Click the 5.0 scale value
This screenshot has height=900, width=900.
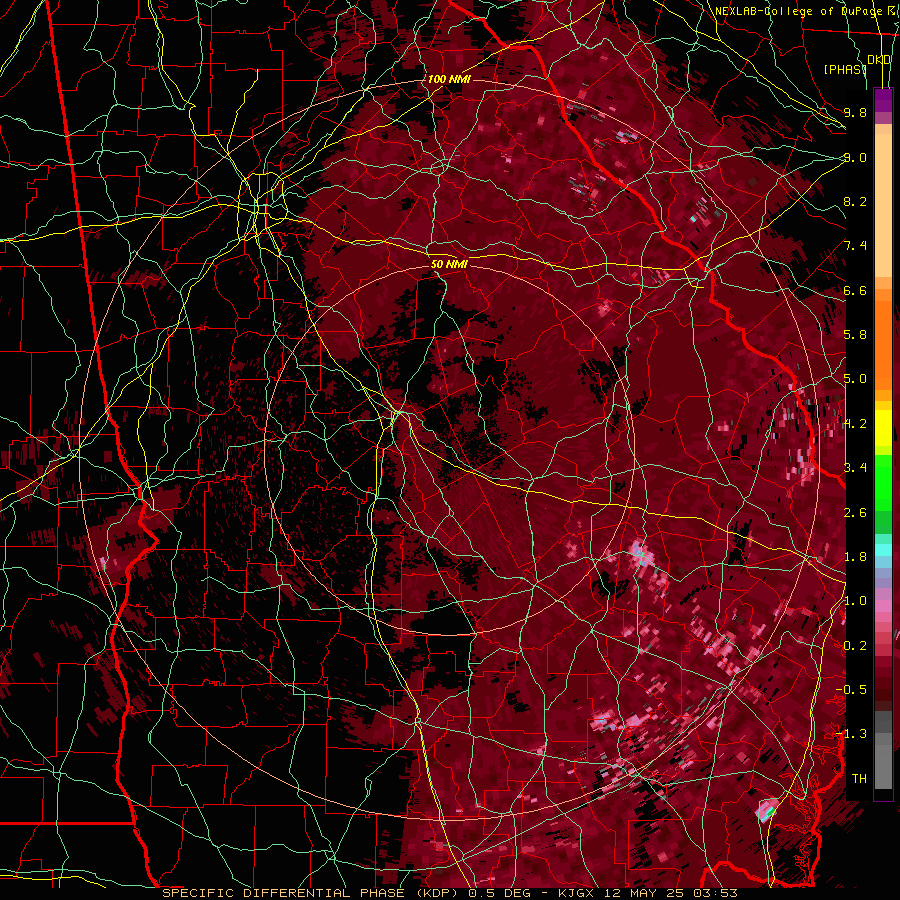click(855, 379)
